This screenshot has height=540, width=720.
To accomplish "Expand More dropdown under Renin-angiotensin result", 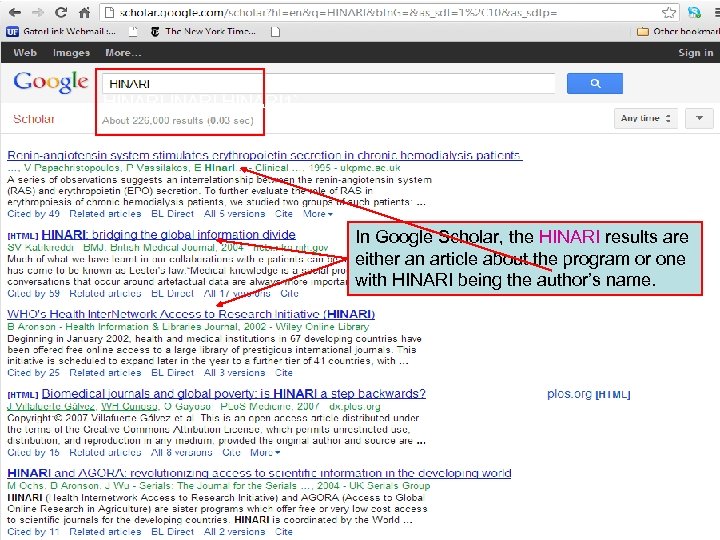I will [x=318, y=214].
